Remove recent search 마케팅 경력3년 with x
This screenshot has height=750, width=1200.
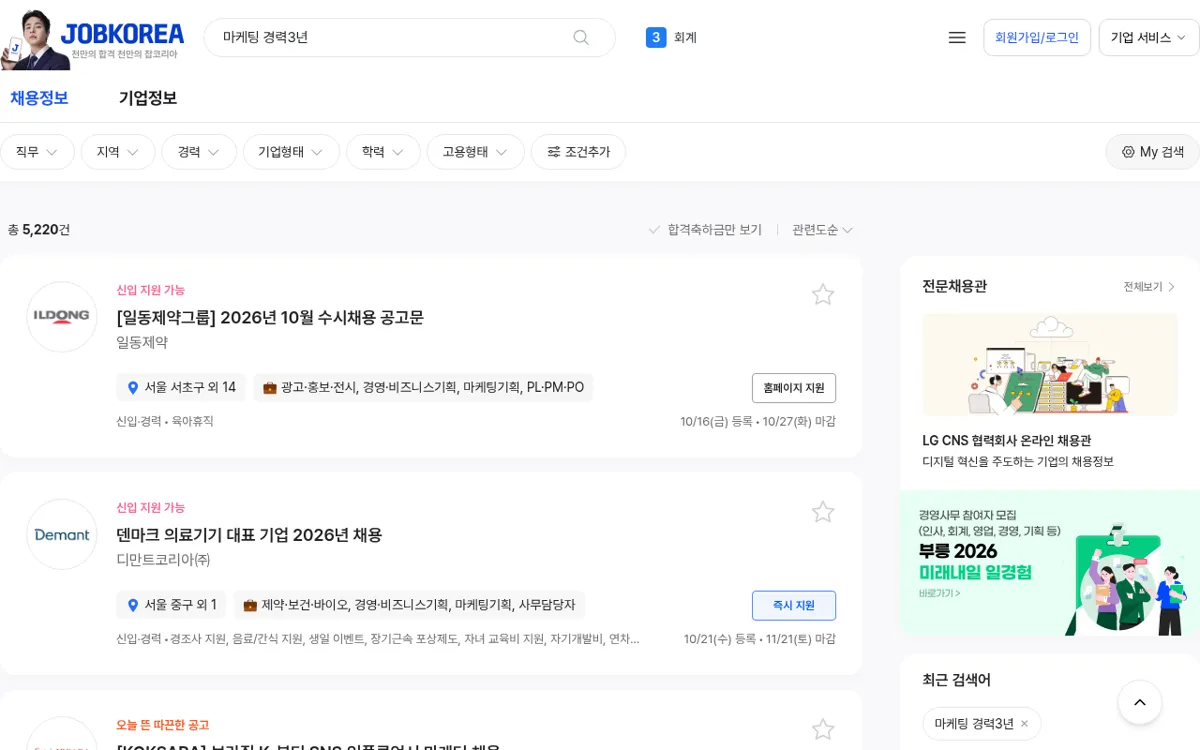1024,724
